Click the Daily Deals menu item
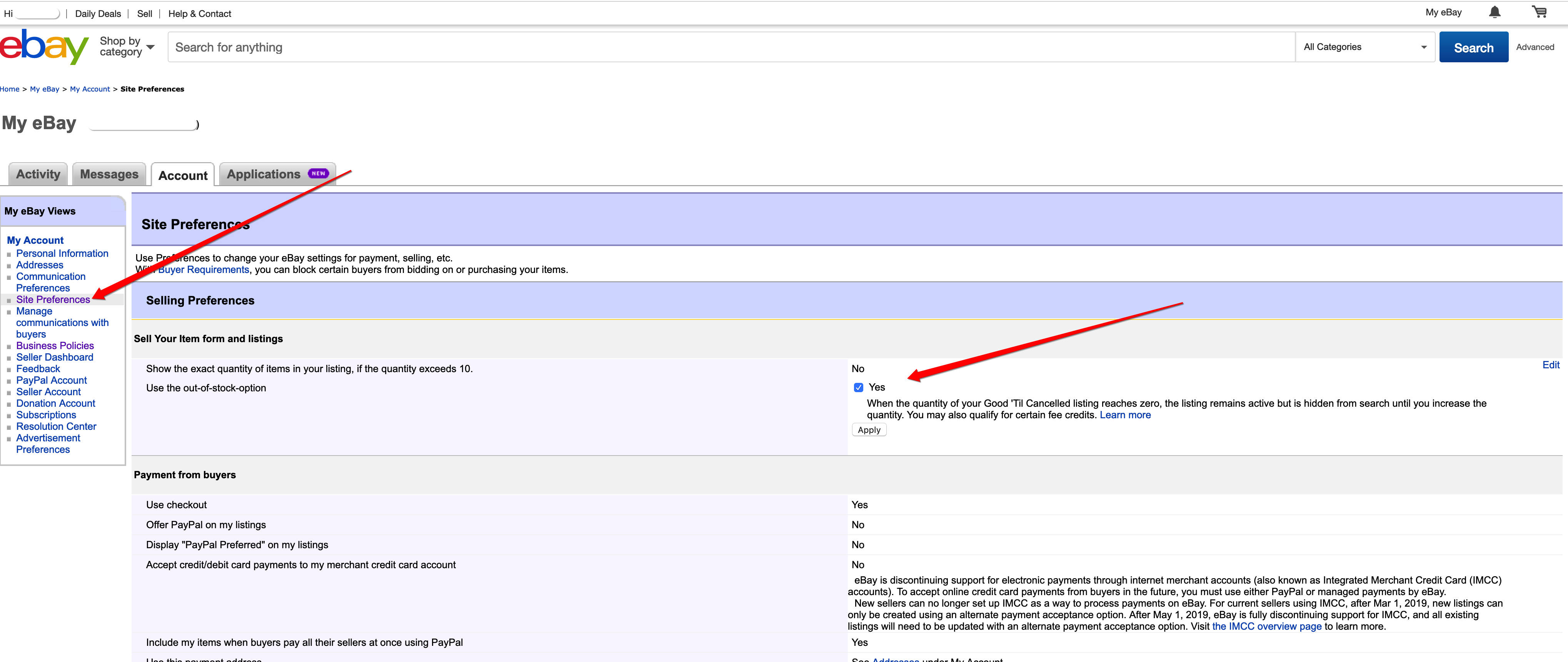The width and height of the screenshot is (1568, 662). pos(98,13)
